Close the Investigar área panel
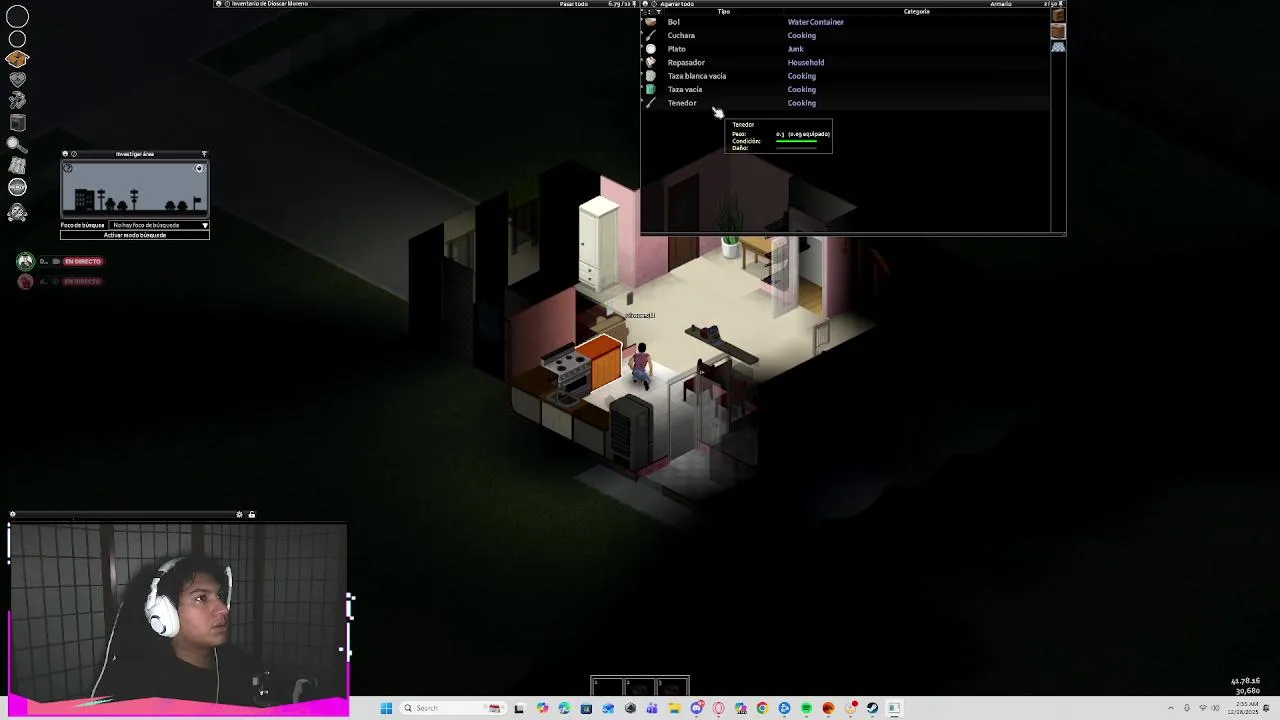Image resolution: width=1280 pixels, height=720 pixels. coord(65,154)
